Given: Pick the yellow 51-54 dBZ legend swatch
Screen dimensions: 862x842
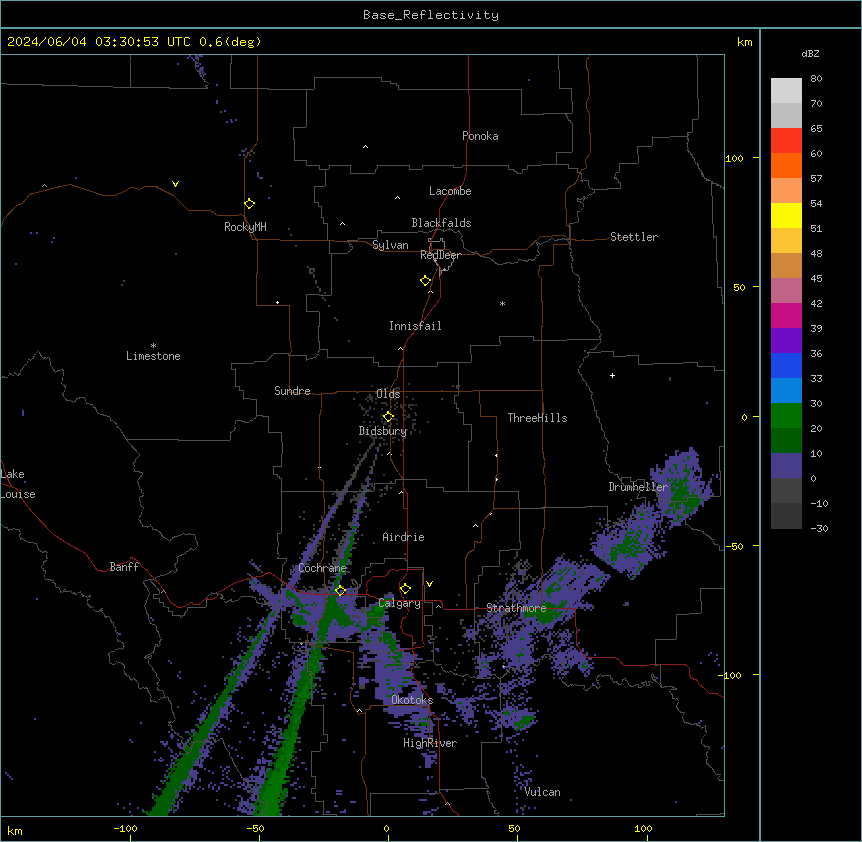Looking at the screenshot, I should click(x=786, y=215).
